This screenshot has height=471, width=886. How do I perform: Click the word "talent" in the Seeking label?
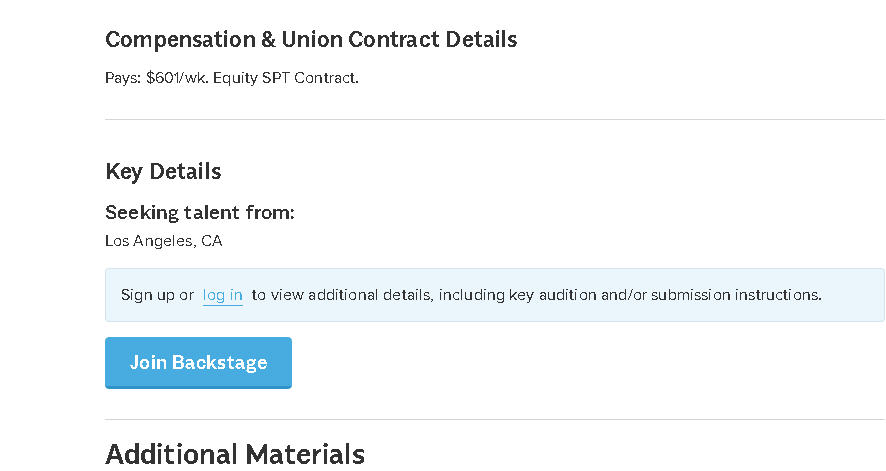click(216, 213)
